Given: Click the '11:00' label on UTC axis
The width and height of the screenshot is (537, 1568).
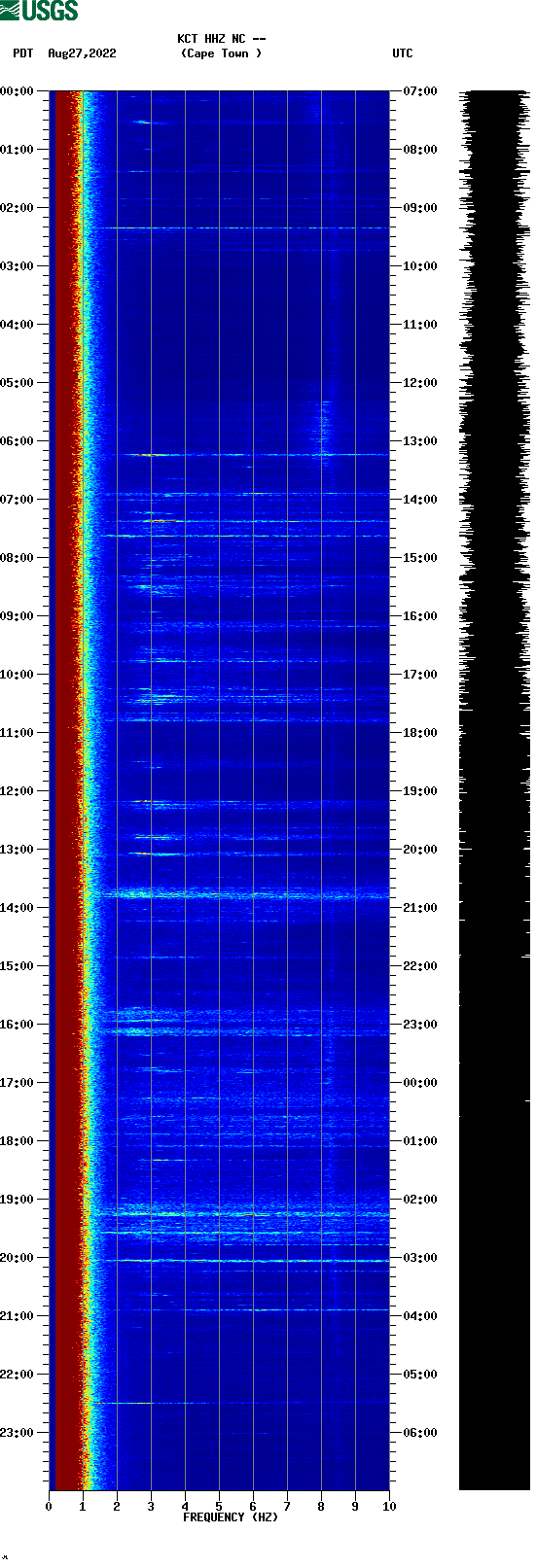Looking at the screenshot, I should pyautogui.click(x=420, y=325).
